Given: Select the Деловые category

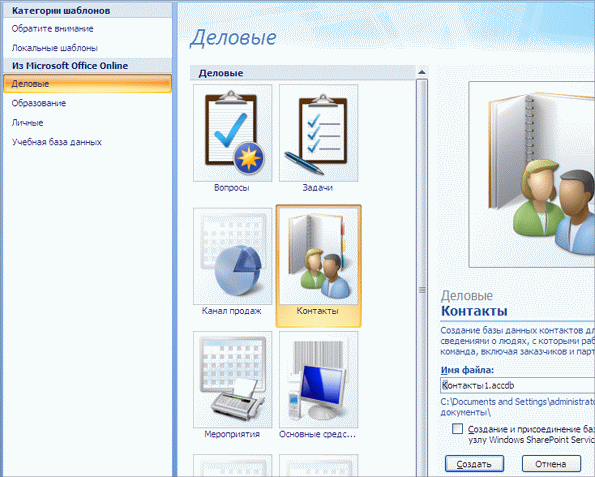Looking at the screenshot, I should (x=87, y=84).
